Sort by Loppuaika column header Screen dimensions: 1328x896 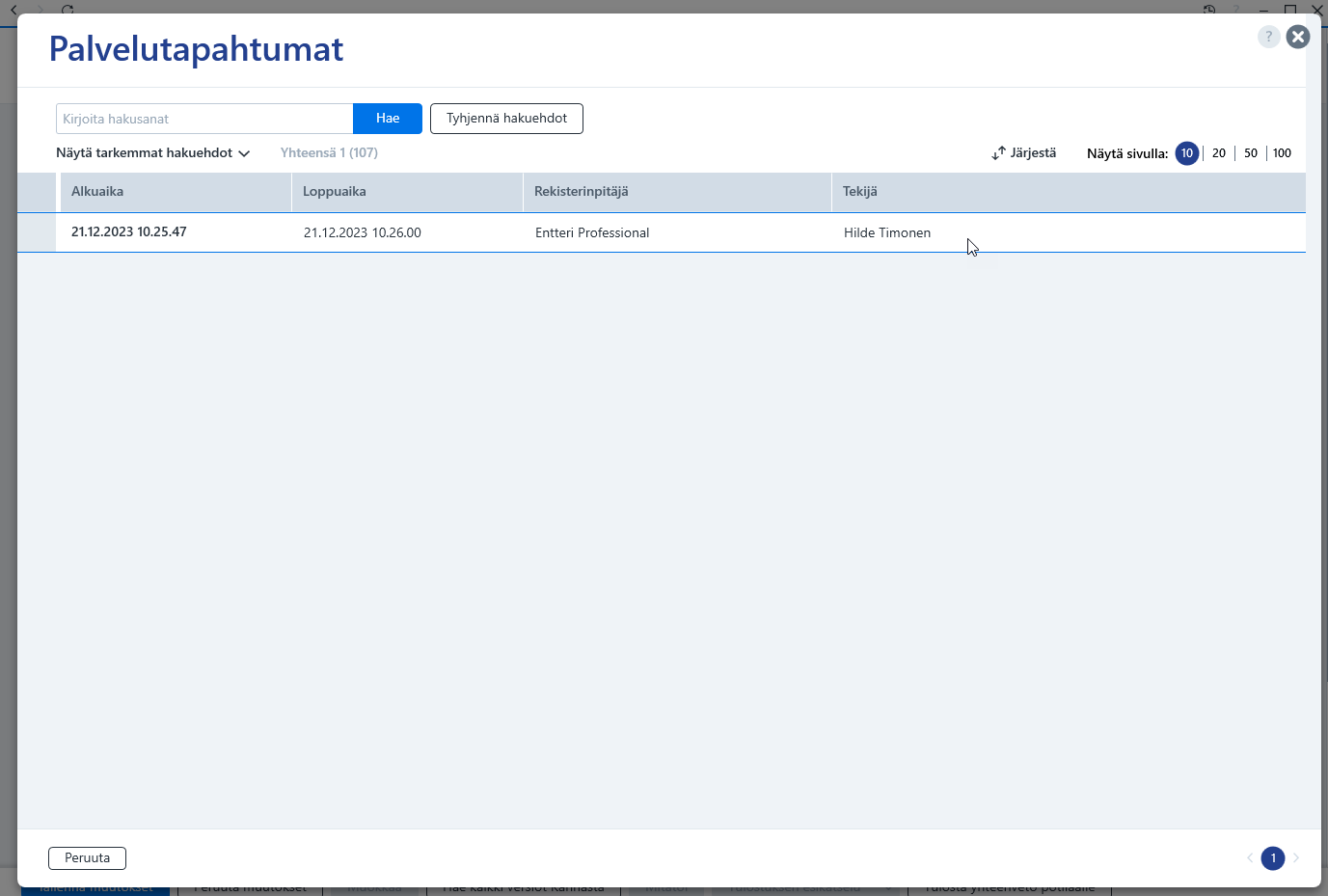(407, 192)
